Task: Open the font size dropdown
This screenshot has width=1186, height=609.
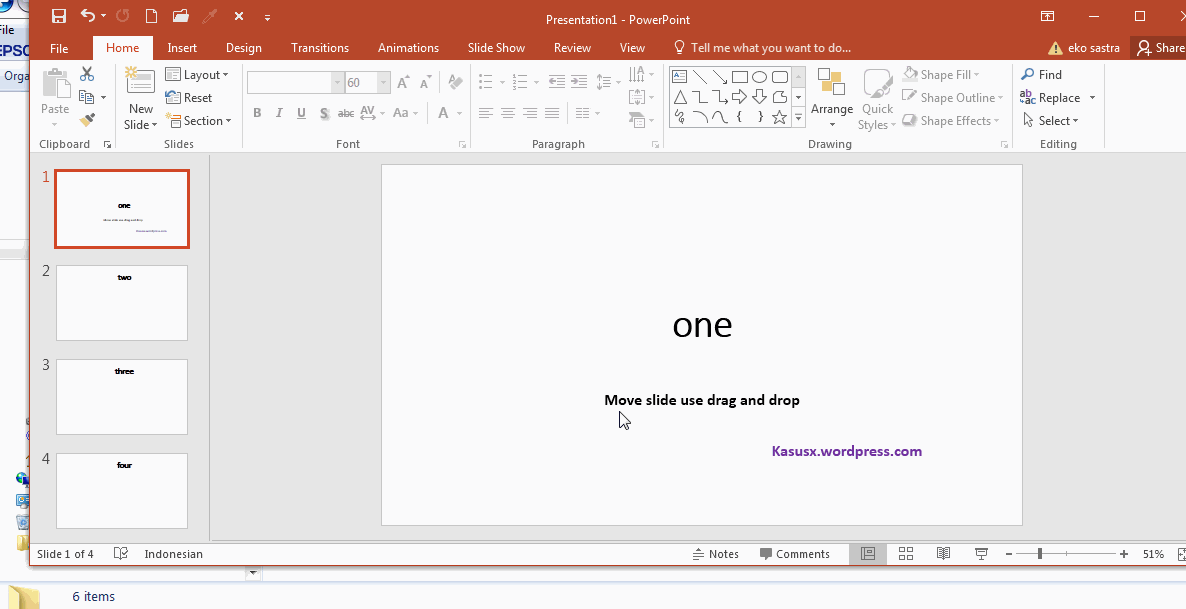Action: coord(383,81)
